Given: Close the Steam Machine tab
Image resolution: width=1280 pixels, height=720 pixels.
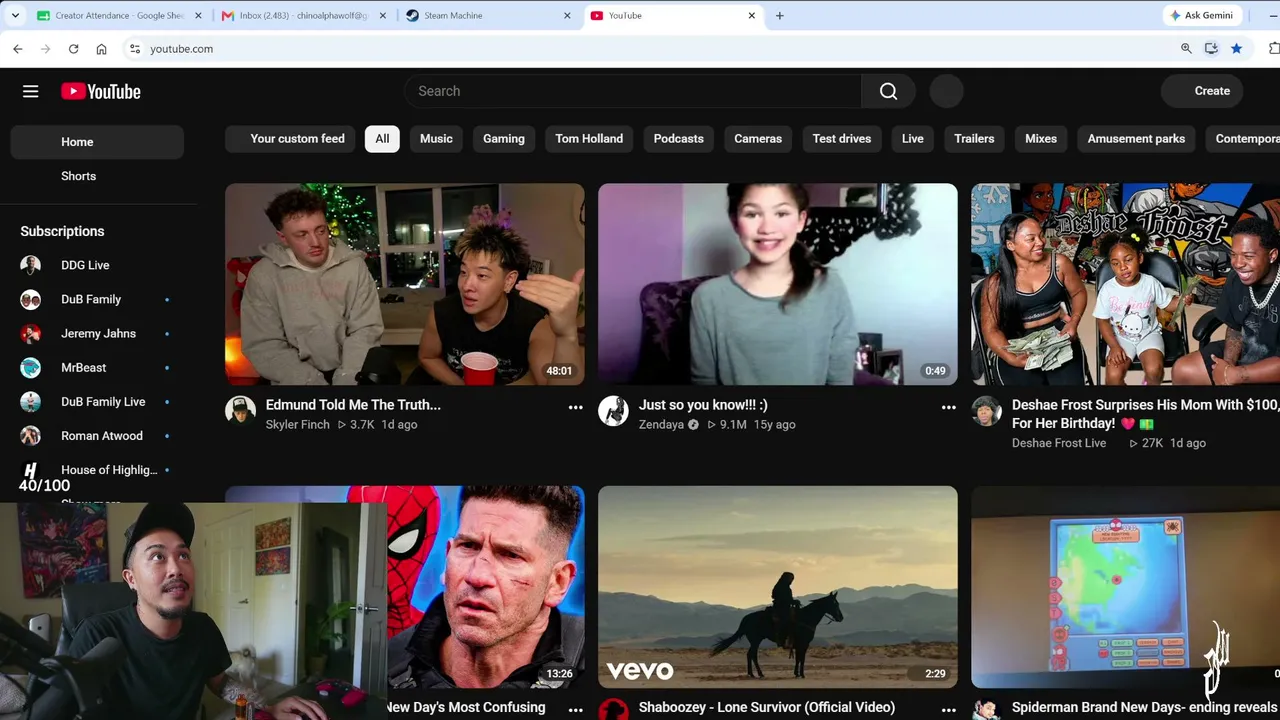Looking at the screenshot, I should (x=567, y=16).
